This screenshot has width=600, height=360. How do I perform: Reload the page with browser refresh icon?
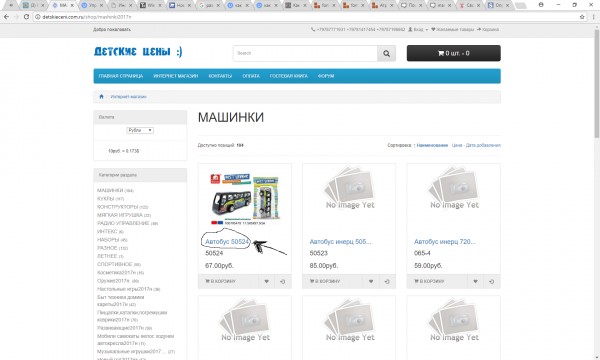[x=26, y=17]
